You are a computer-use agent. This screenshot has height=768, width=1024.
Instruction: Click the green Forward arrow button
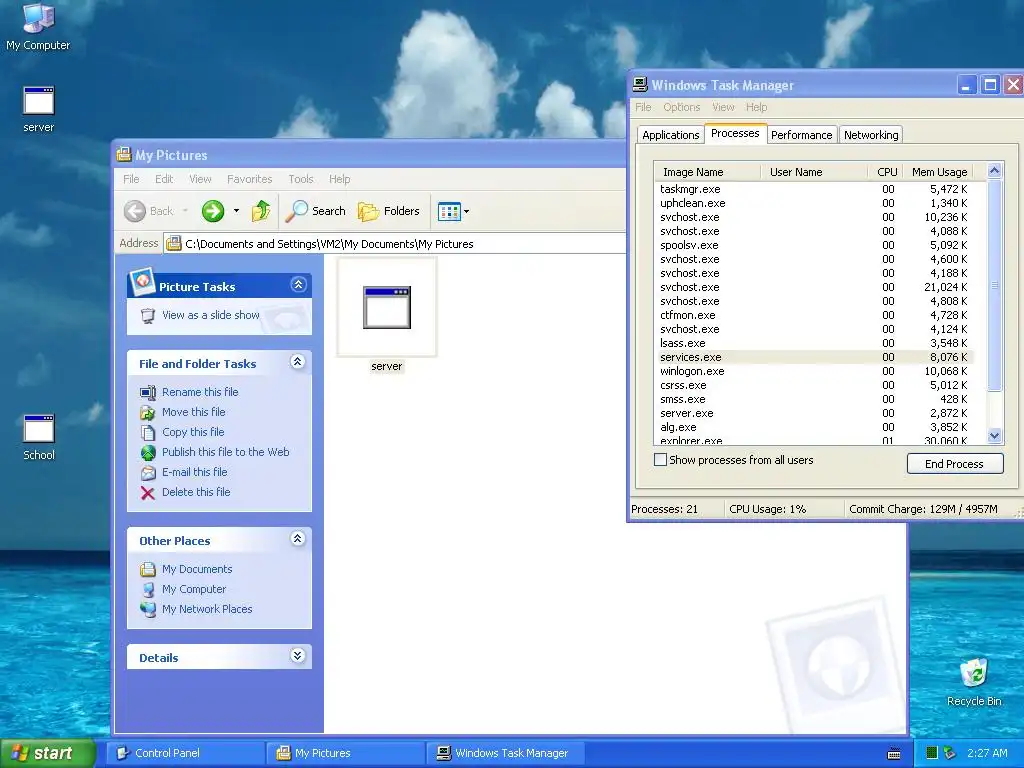pos(213,211)
